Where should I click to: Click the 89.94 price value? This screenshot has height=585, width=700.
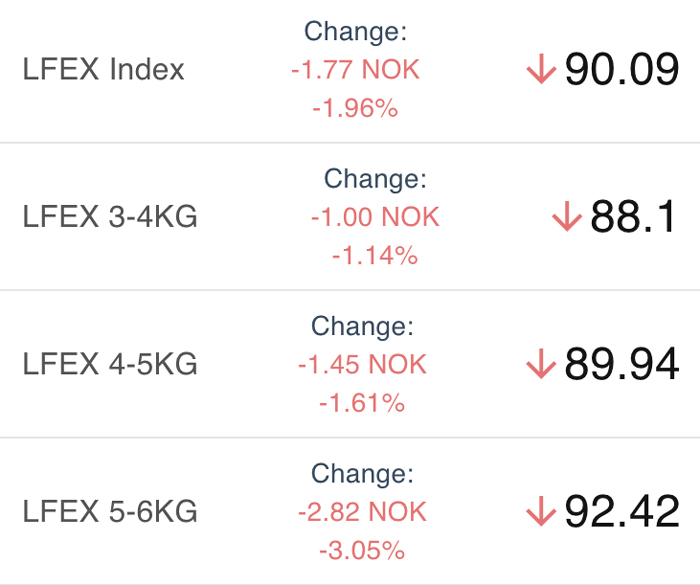(622, 364)
